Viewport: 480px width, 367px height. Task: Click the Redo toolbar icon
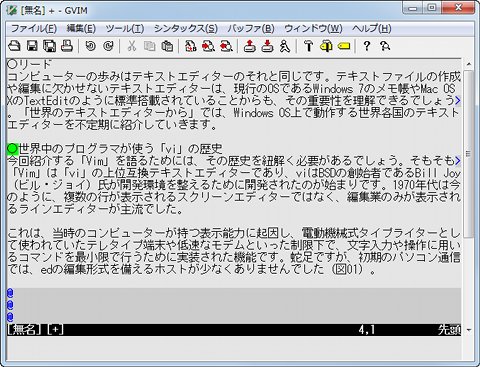coord(108,46)
